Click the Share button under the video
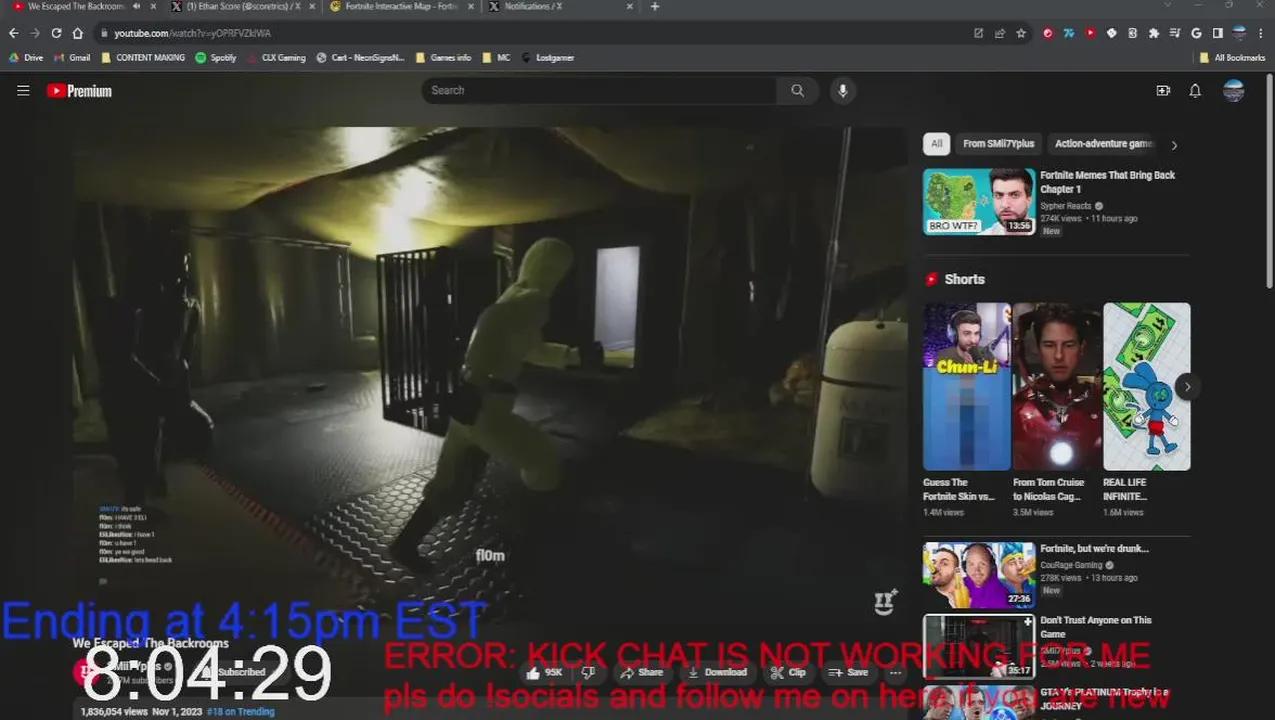 click(x=642, y=673)
